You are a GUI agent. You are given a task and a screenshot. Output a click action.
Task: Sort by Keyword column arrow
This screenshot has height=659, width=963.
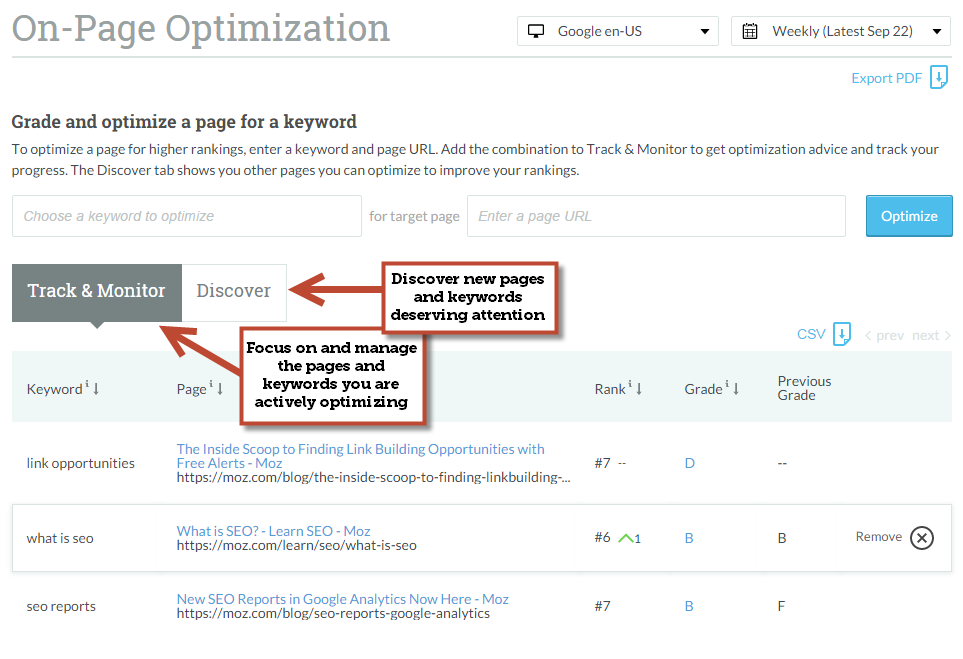(96, 389)
